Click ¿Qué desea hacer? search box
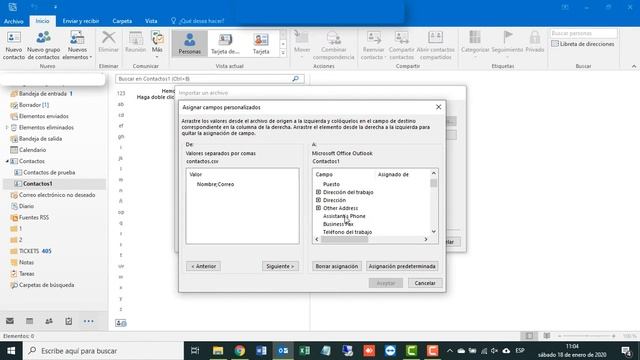 [x=198, y=21]
